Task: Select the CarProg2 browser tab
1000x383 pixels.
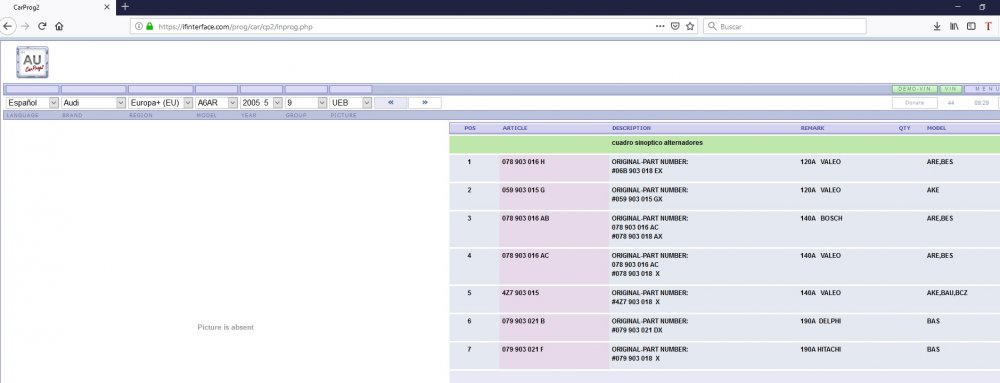Action: click(x=57, y=7)
